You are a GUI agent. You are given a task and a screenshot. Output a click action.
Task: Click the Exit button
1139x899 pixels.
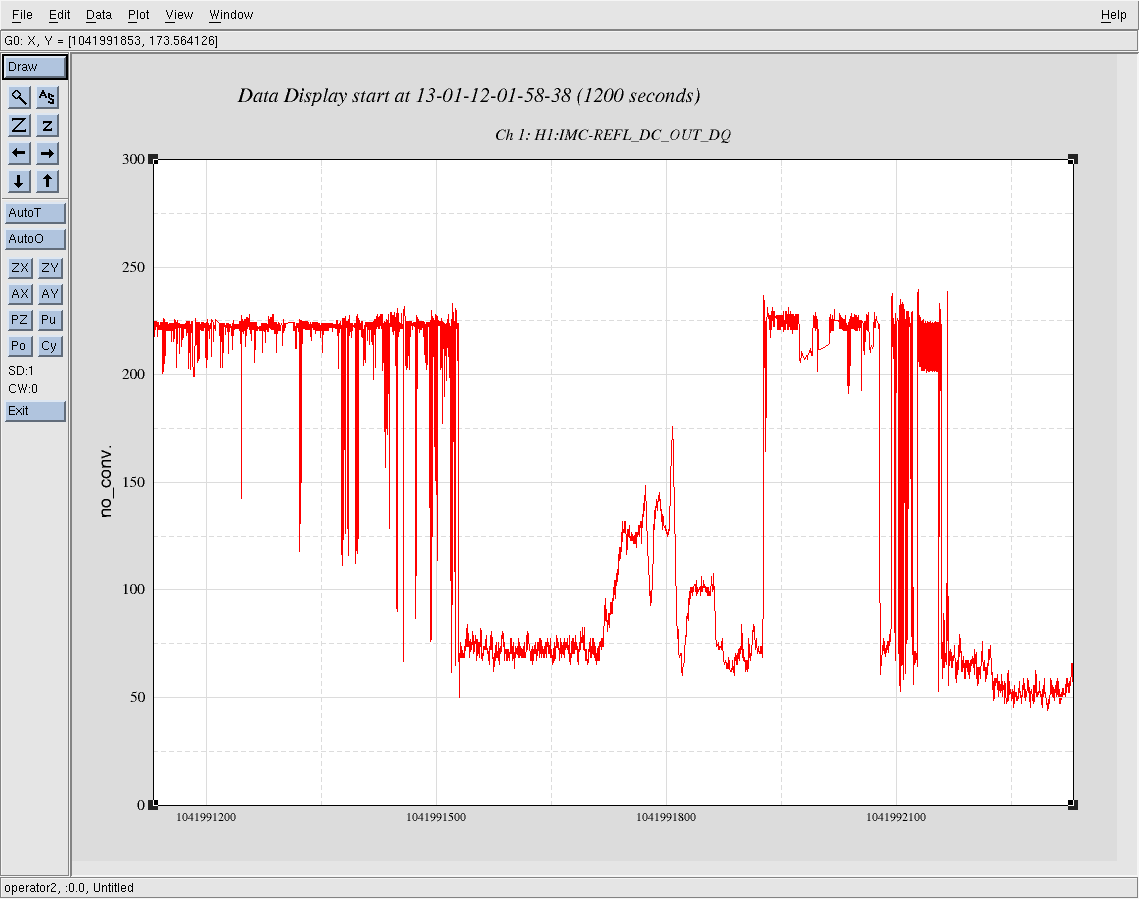[36, 411]
